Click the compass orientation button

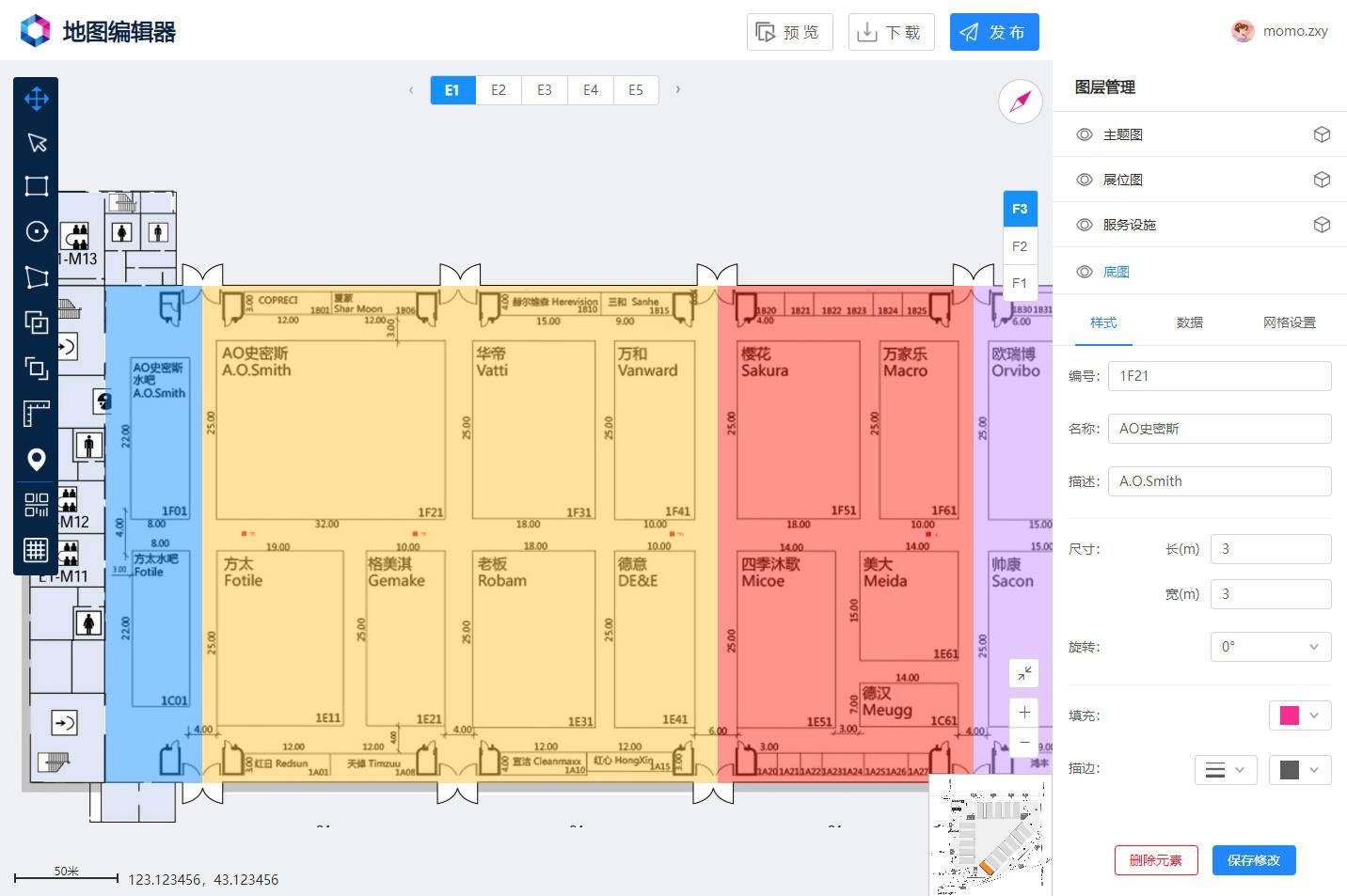point(1021,102)
